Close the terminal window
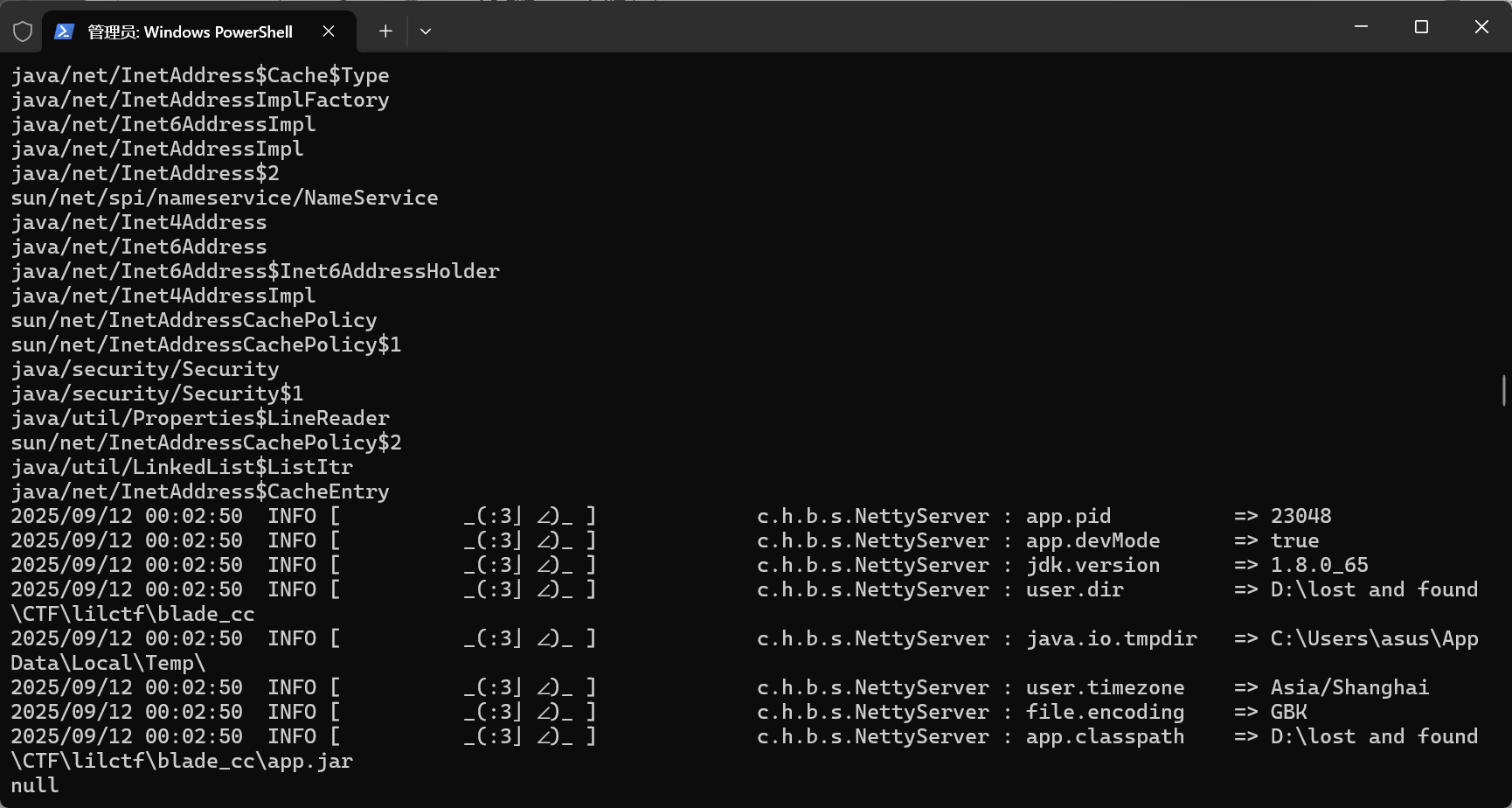1512x808 pixels. [1481, 27]
